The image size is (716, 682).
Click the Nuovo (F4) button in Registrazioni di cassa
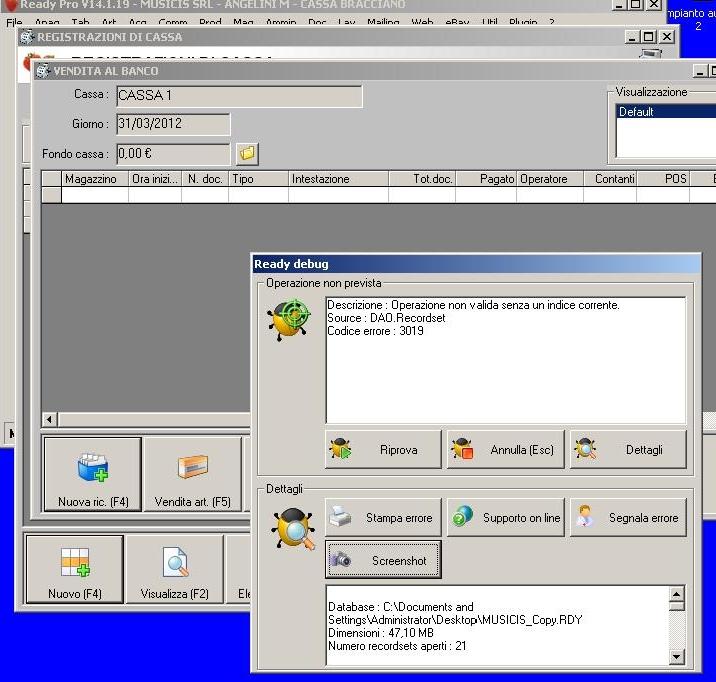pos(74,569)
